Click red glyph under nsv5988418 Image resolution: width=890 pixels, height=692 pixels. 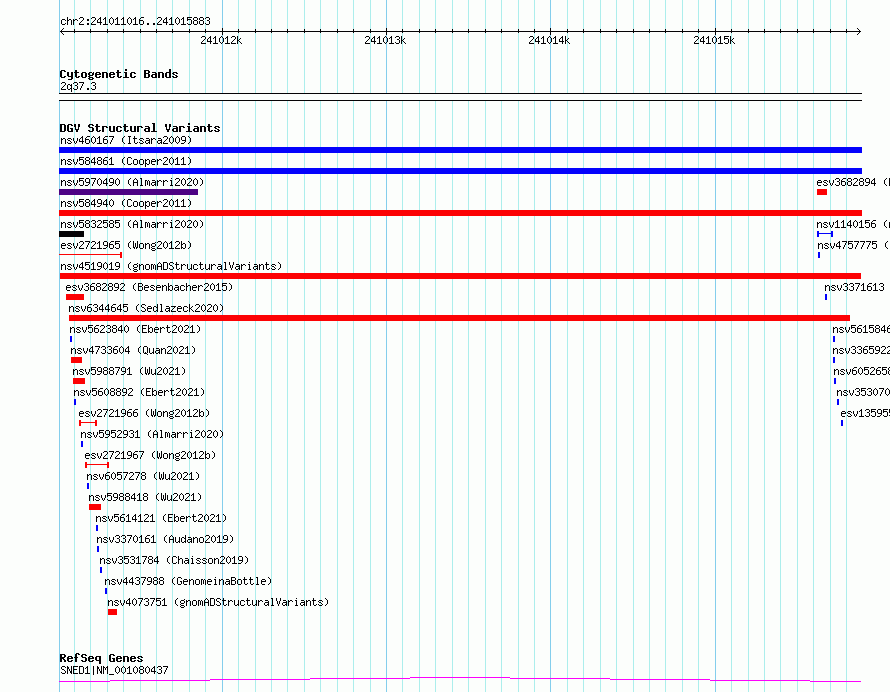[95, 508]
